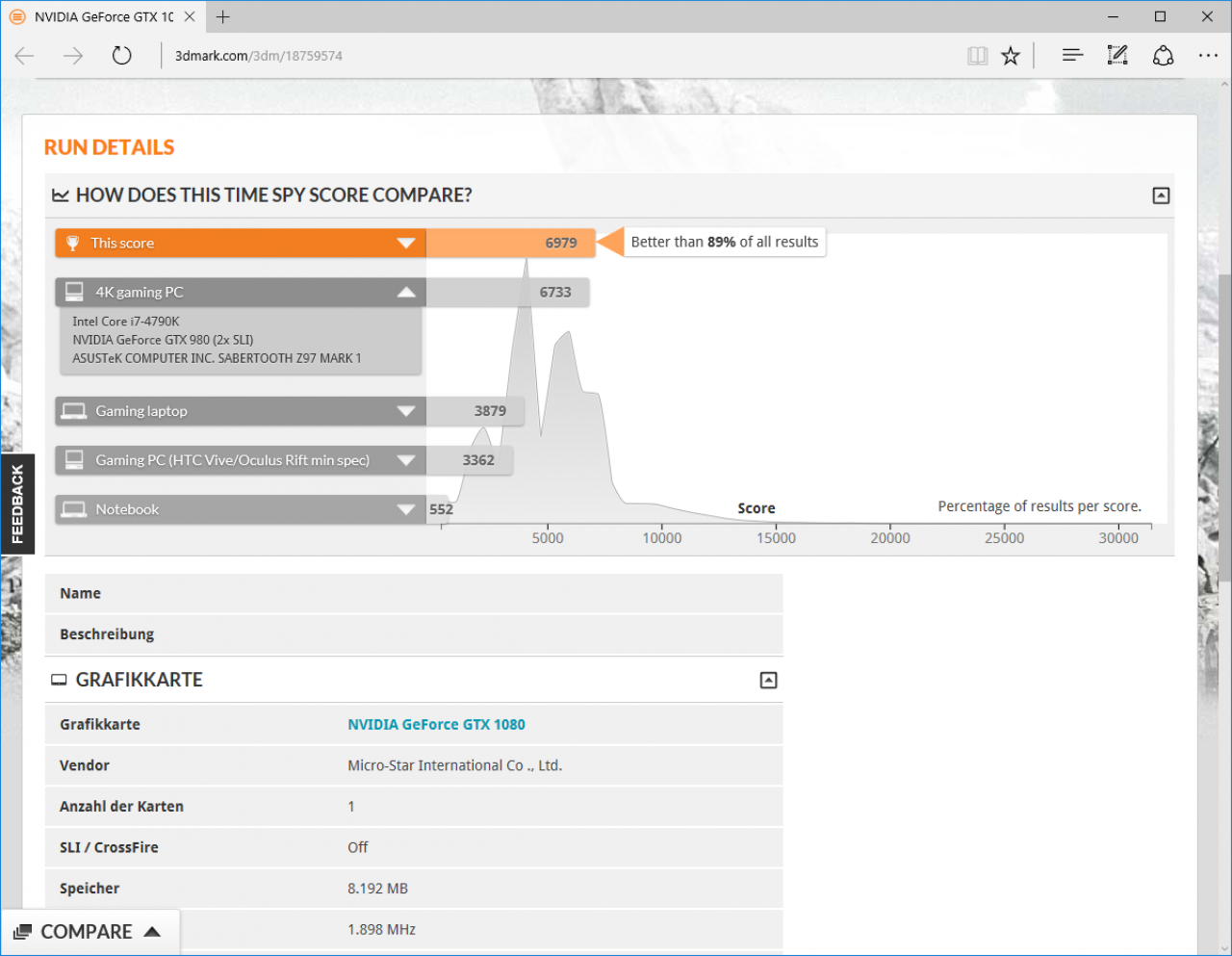The image size is (1232, 956).
Task: Click the 4K gaming PC computer icon
Action: (x=74, y=292)
